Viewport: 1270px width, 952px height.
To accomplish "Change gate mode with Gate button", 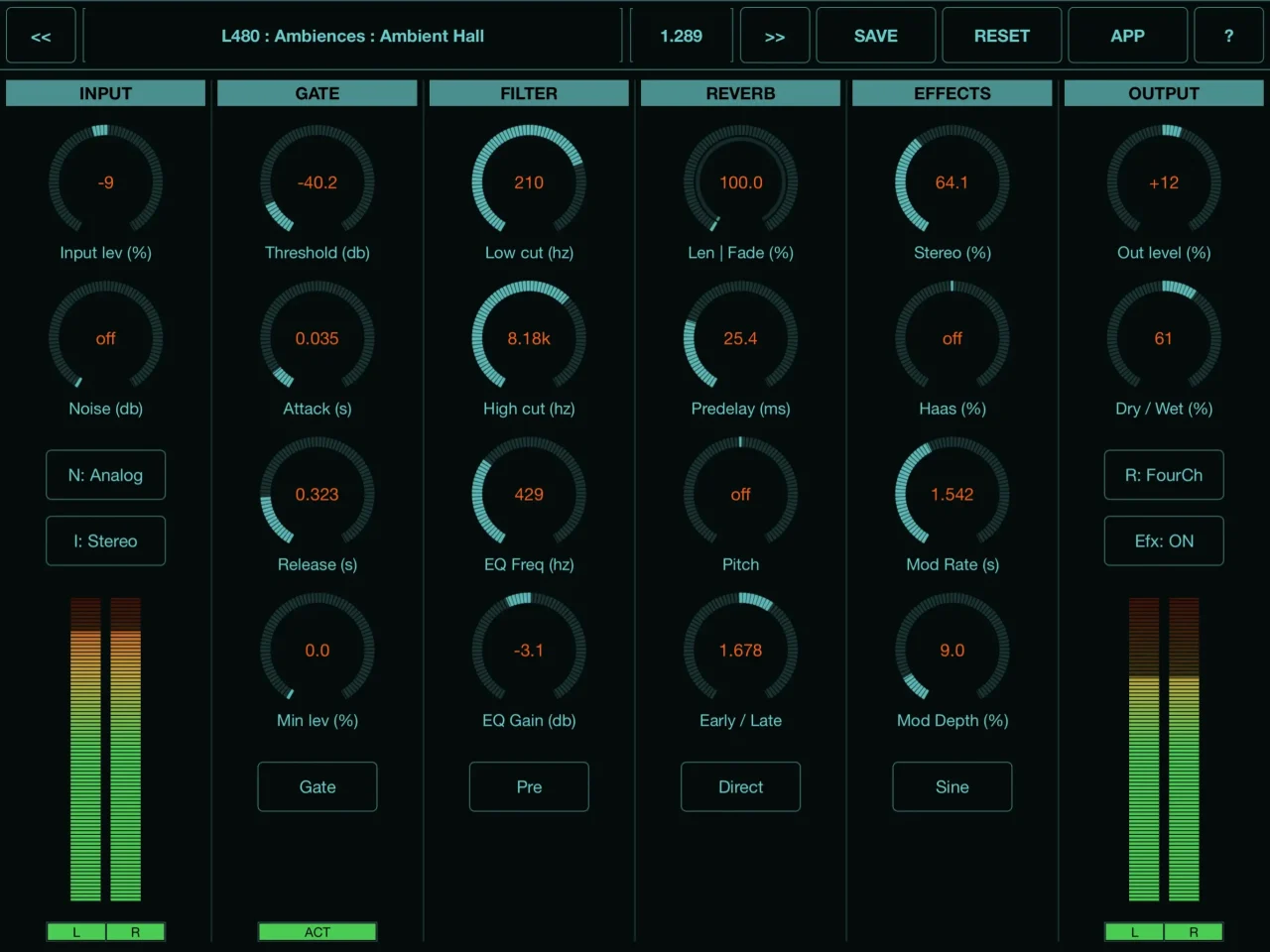I will (317, 786).
